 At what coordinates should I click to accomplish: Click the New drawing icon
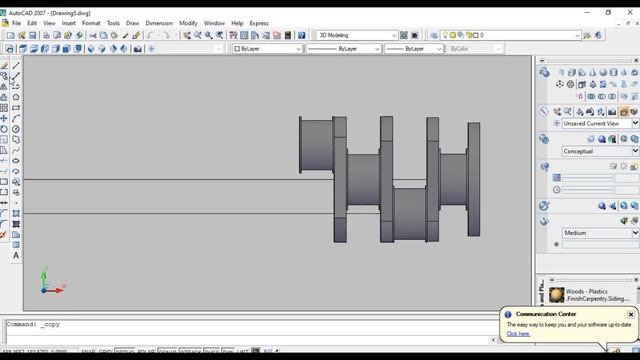[11, 36]
